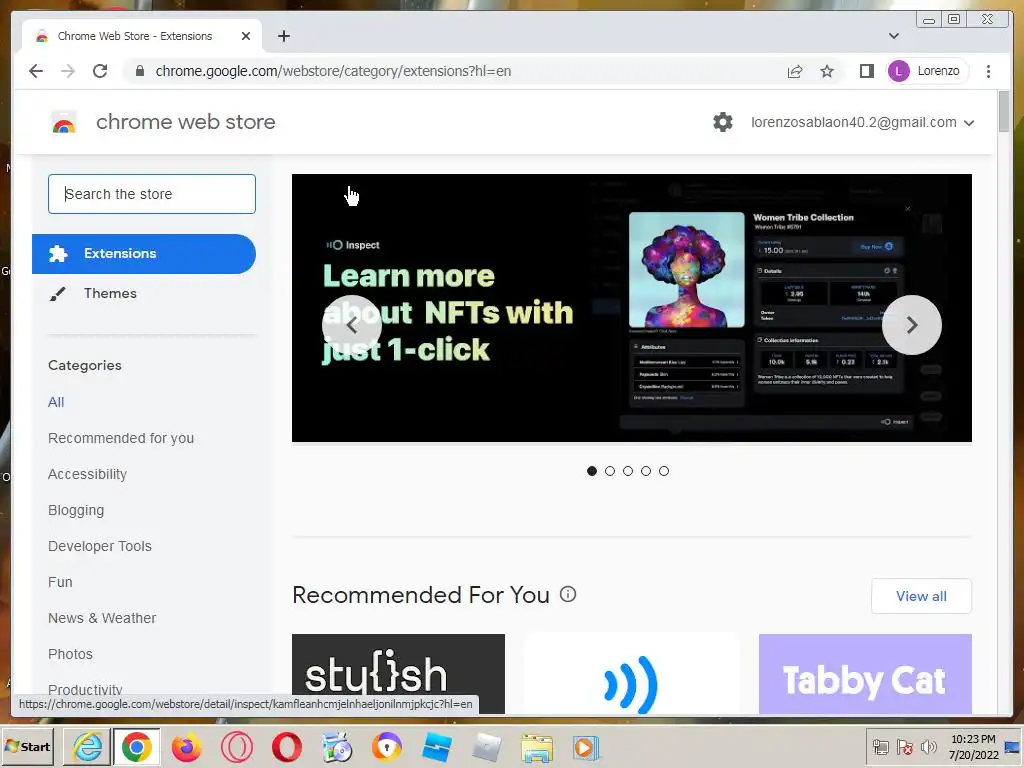
Task: Open the tab search dropdown arrow
Action: click(894, 36)
